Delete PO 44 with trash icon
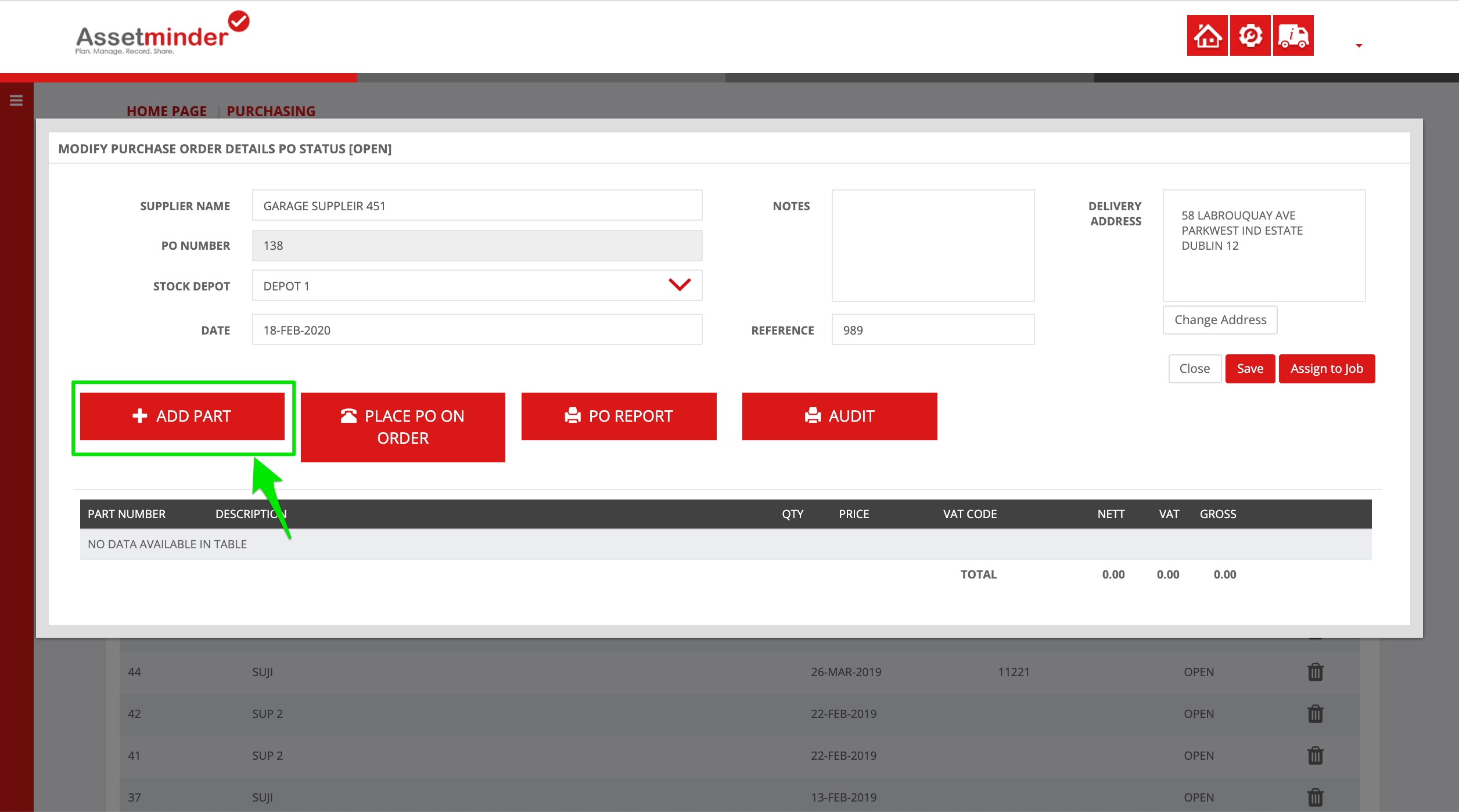This screenshot has height=812, width=1459. pyautogui.click(x=1315, y=672)
